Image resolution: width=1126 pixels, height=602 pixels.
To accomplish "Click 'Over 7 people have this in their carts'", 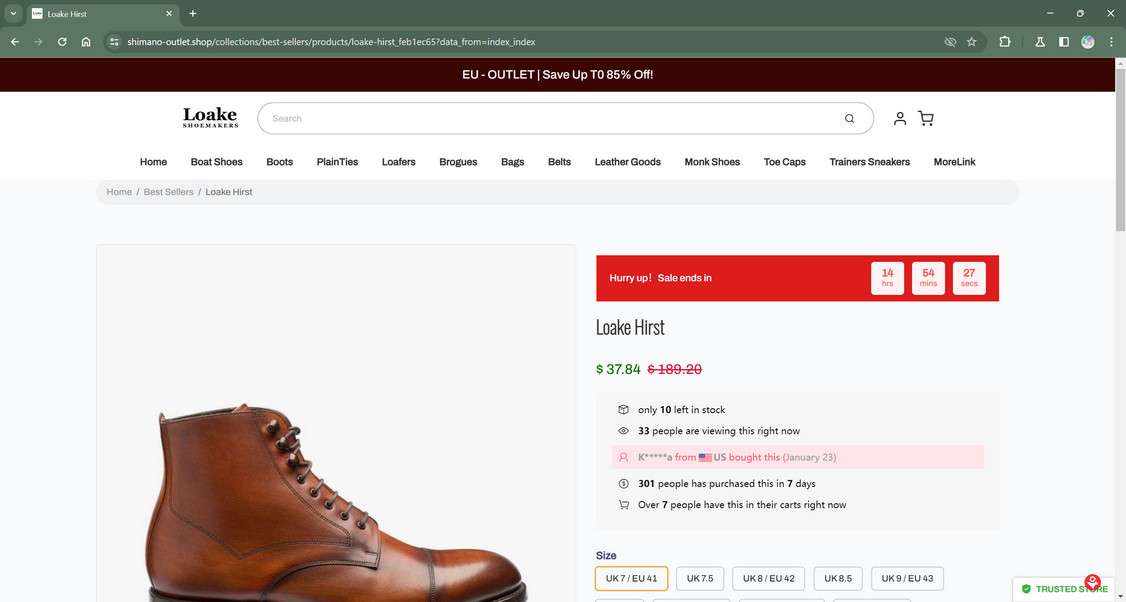I will coord(742,505).
